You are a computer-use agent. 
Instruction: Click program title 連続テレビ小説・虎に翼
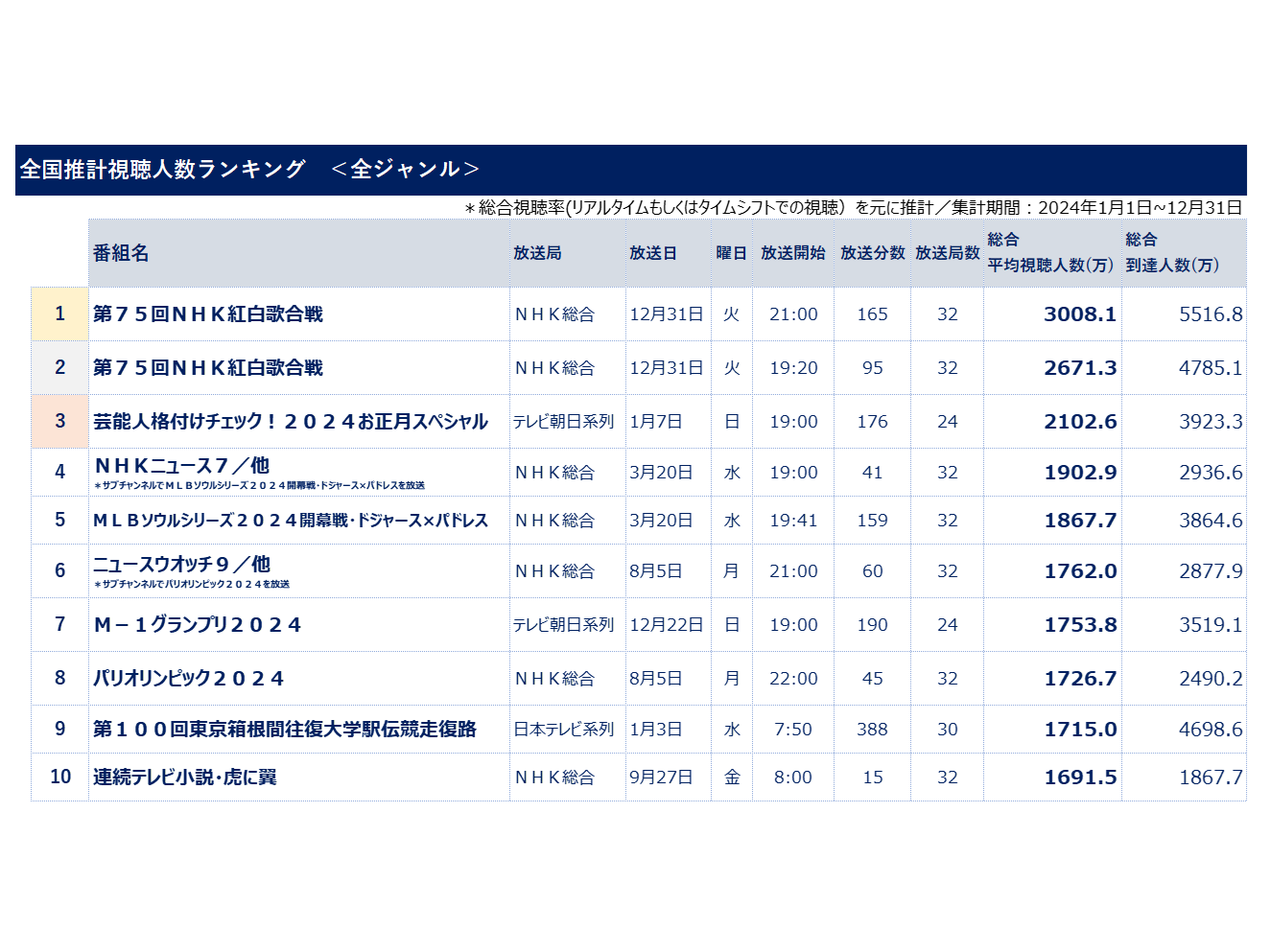coord(185,778)
